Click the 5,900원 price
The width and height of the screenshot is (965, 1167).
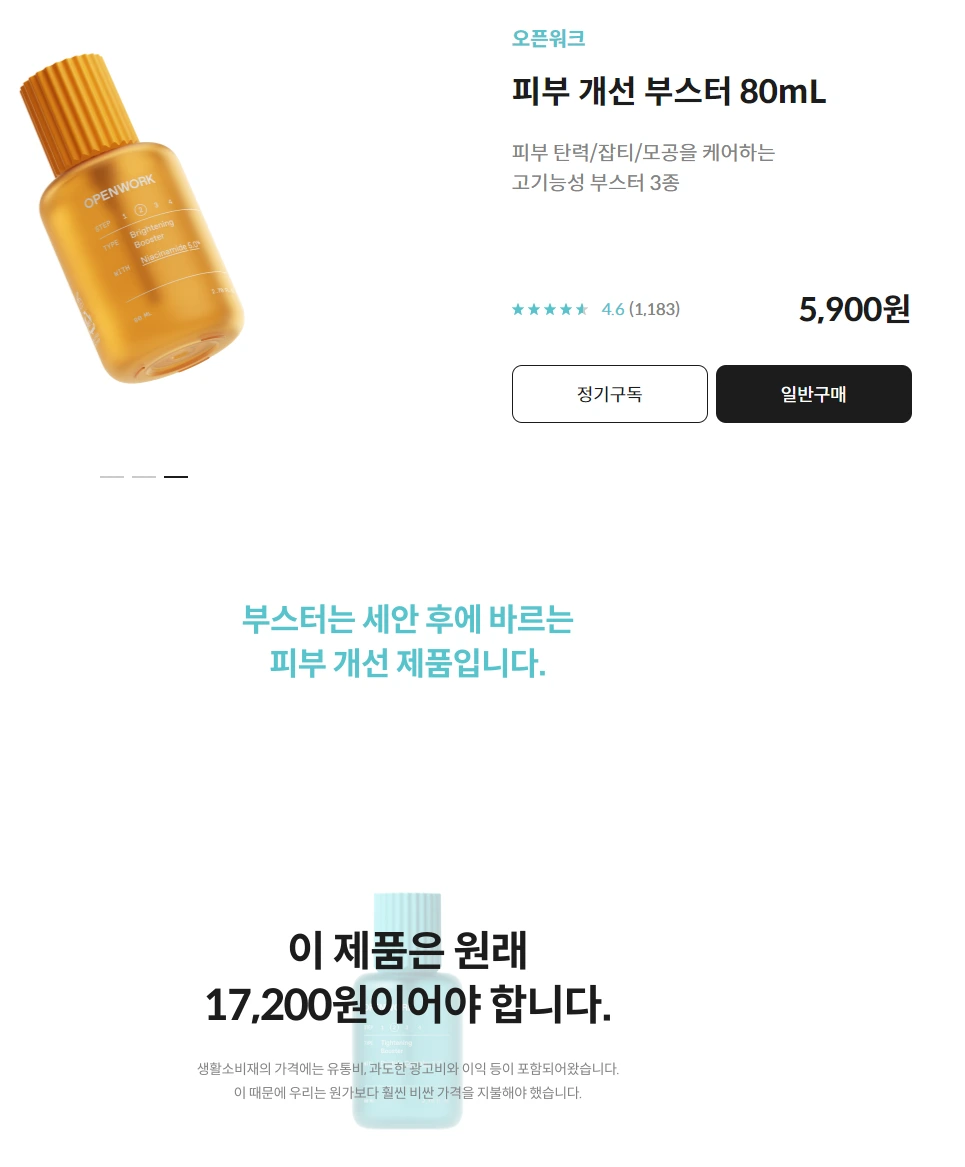coord(854,309)
